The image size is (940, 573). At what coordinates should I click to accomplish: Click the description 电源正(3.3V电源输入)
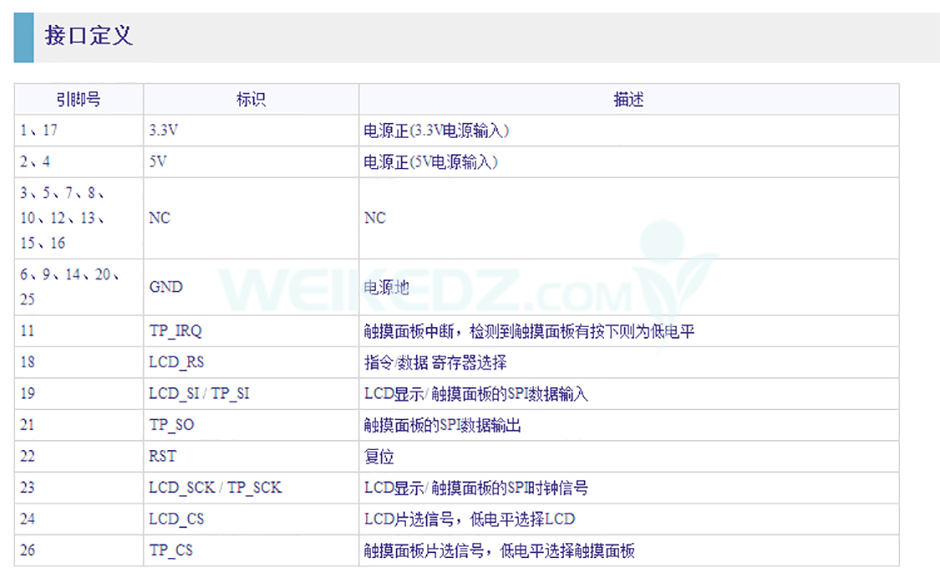(x=436, y=131)
